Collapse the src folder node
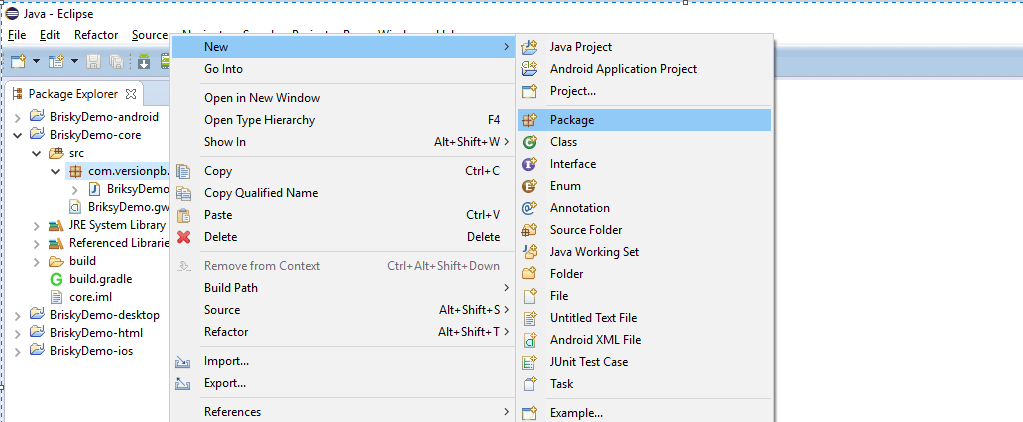 click(37, 154)
